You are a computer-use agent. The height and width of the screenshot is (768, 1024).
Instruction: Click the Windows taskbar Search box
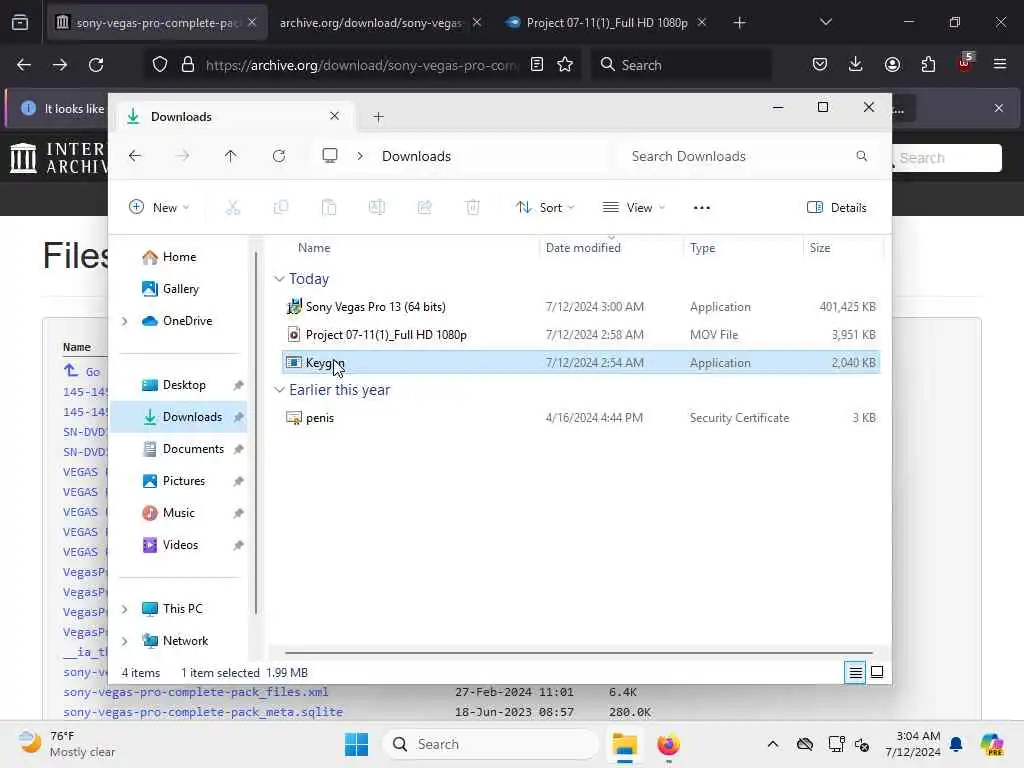click(490, 744)
